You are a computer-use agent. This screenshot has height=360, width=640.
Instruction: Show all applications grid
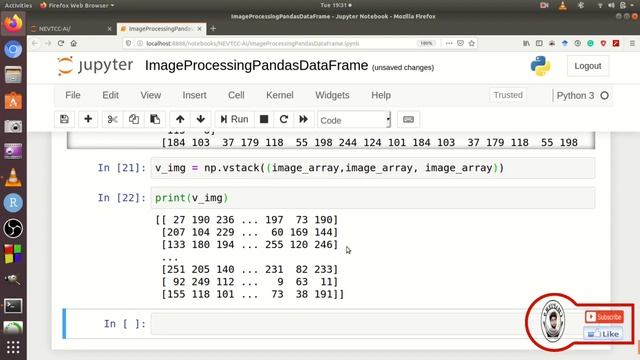[13, 347]
